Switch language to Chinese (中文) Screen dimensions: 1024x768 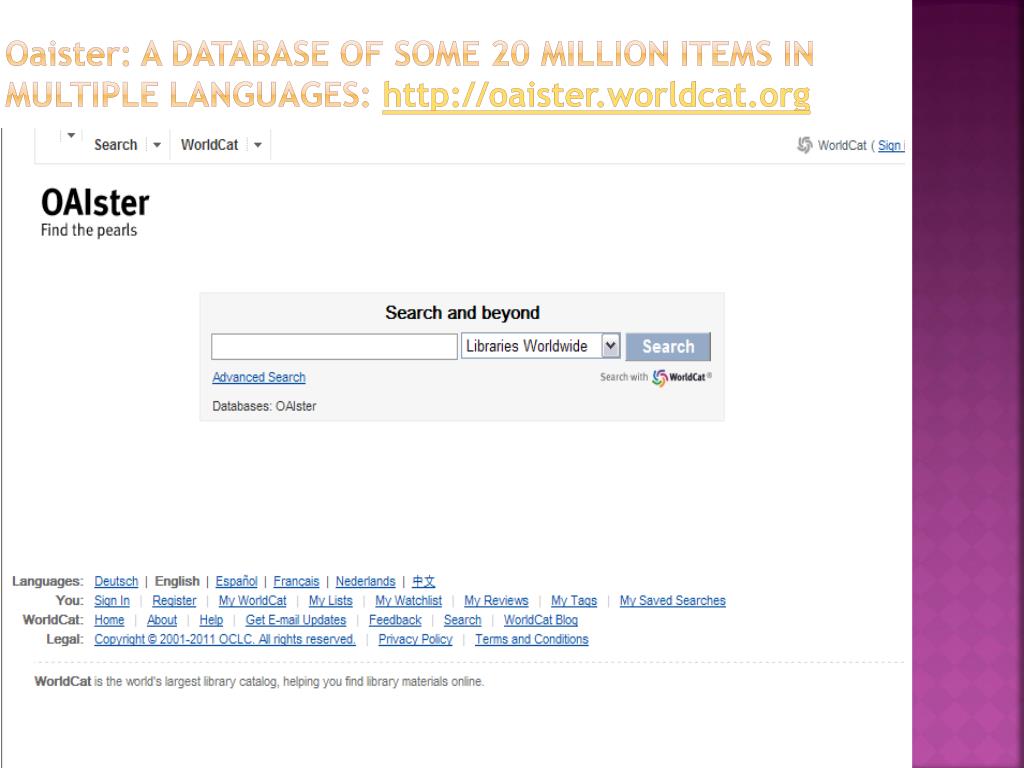click(x=423, y=581)
